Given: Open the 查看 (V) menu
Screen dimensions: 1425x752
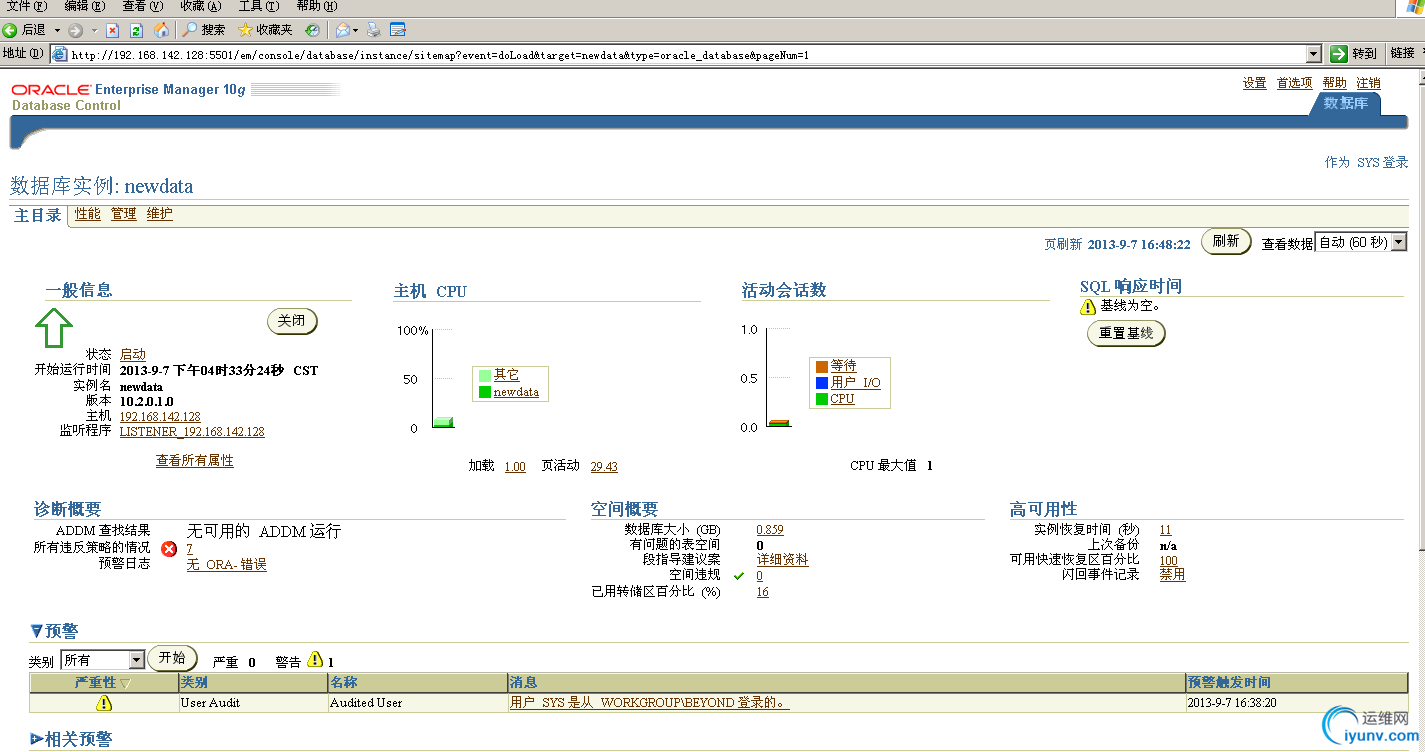Looking at the screenshot, I should [141, 6].
